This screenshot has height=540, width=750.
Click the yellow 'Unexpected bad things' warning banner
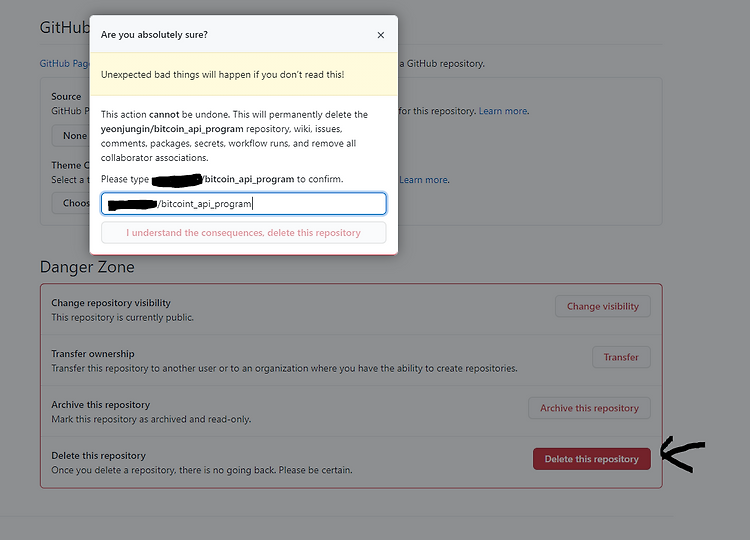243,75
